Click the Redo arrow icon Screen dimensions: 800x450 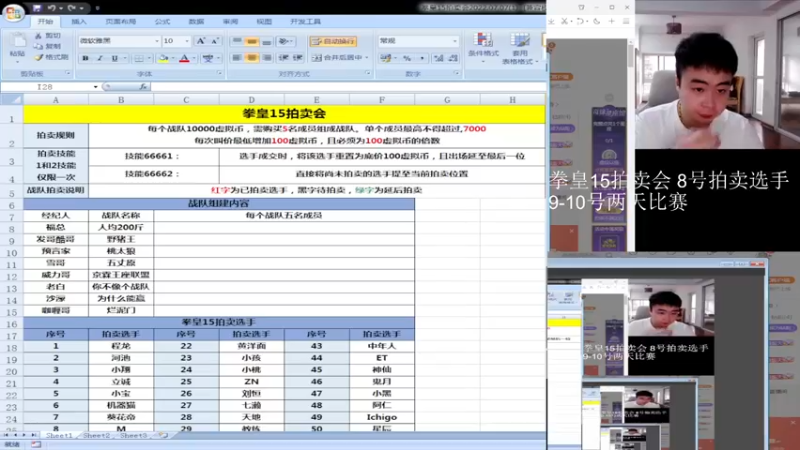point(72,8)
